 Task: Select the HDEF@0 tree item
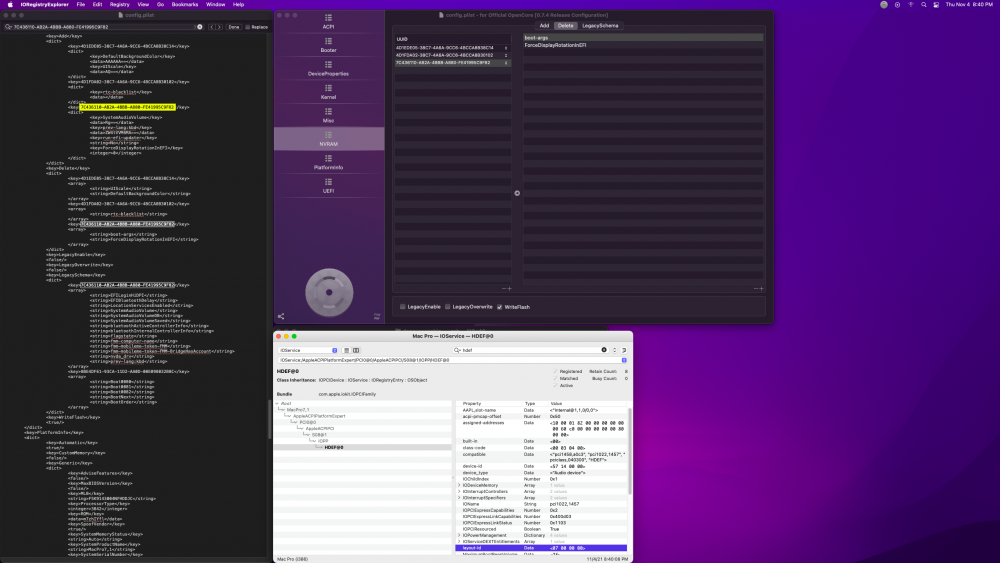[x=334, y=448]
